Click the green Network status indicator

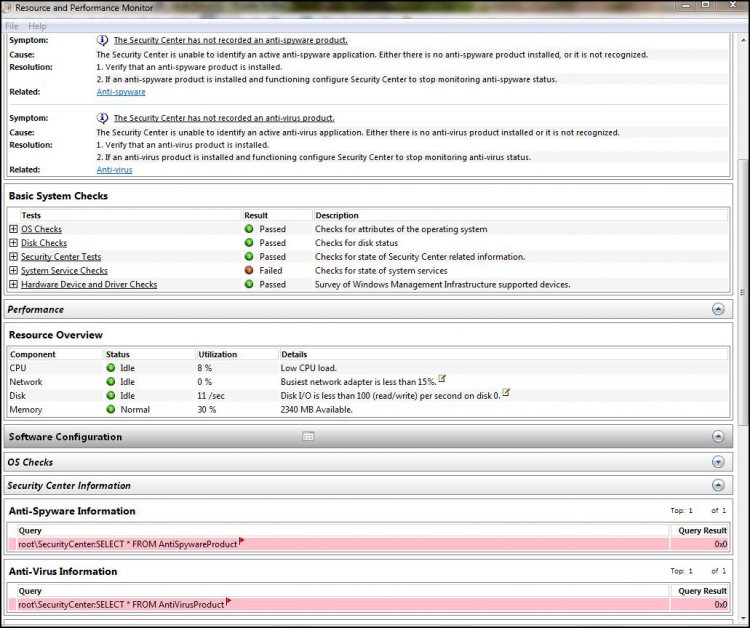[x=110, y=382]
